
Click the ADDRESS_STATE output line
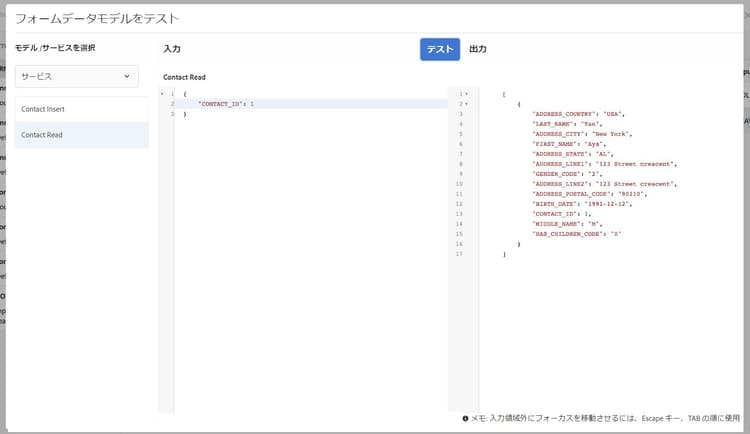[573, 154]
